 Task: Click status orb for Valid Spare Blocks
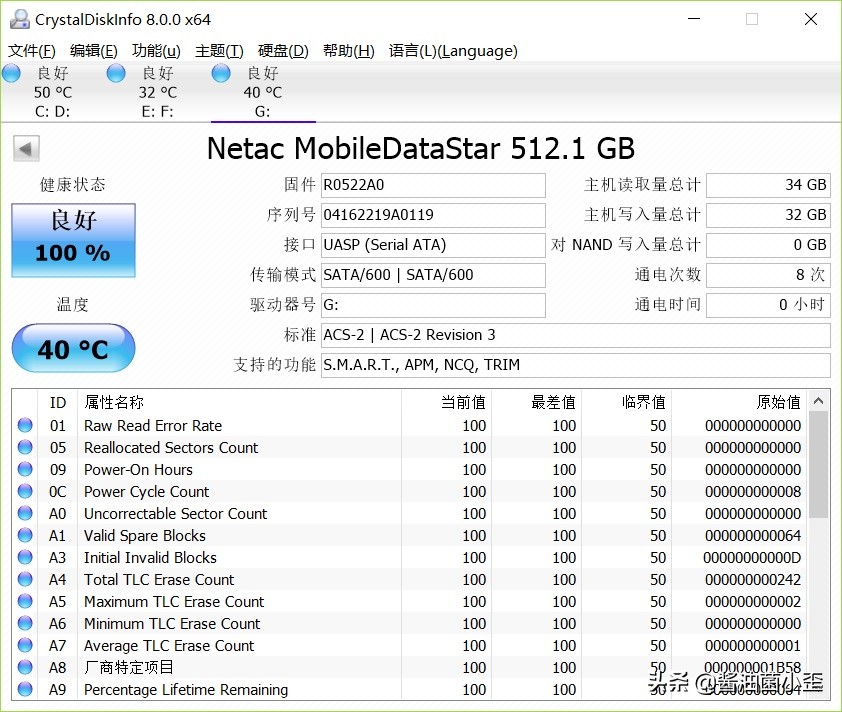25,535
